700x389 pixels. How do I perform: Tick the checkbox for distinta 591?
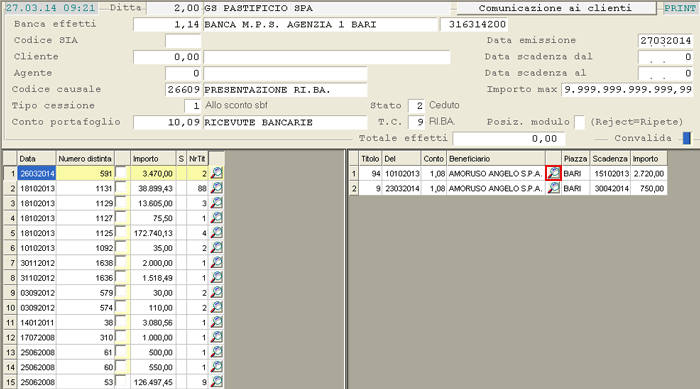(121, 172)
